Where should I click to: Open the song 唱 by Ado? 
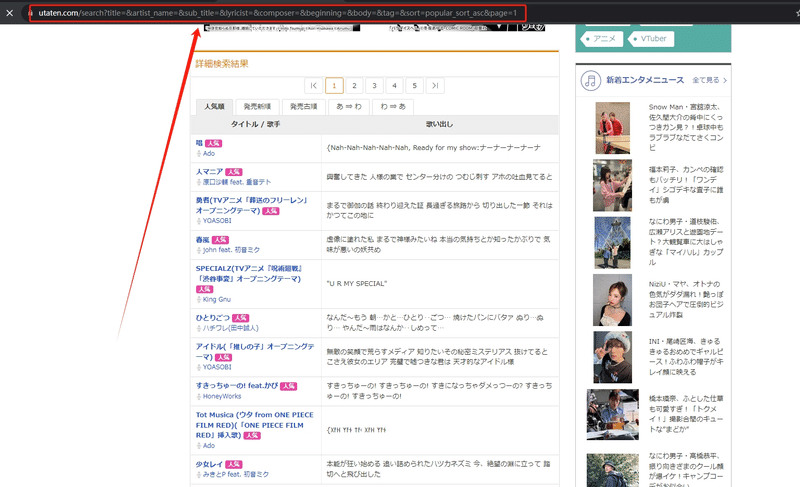(x=199, y=143)
